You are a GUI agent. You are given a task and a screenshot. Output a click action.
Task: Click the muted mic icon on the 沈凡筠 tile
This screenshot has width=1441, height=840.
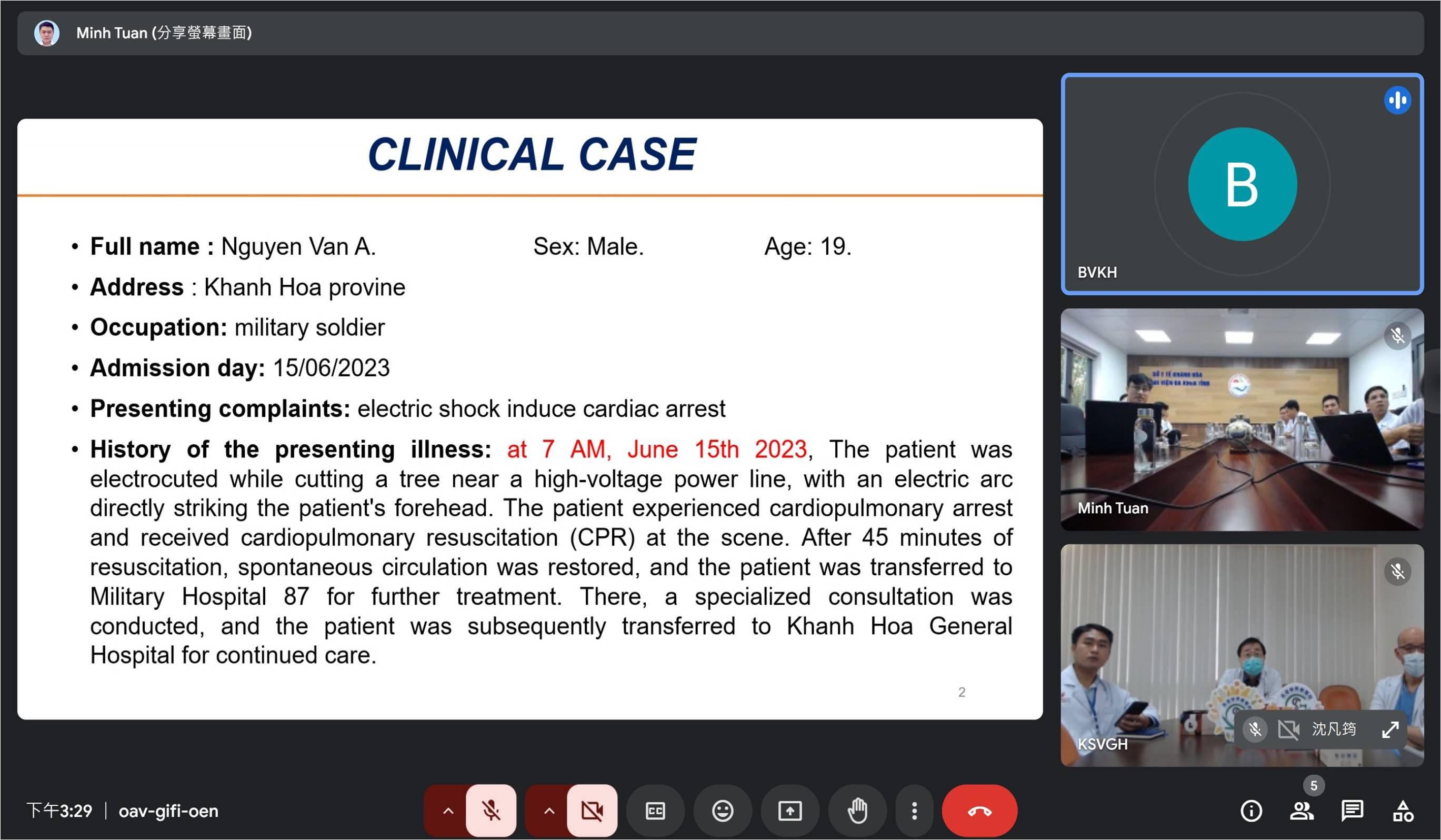[x=1255, y=729]
